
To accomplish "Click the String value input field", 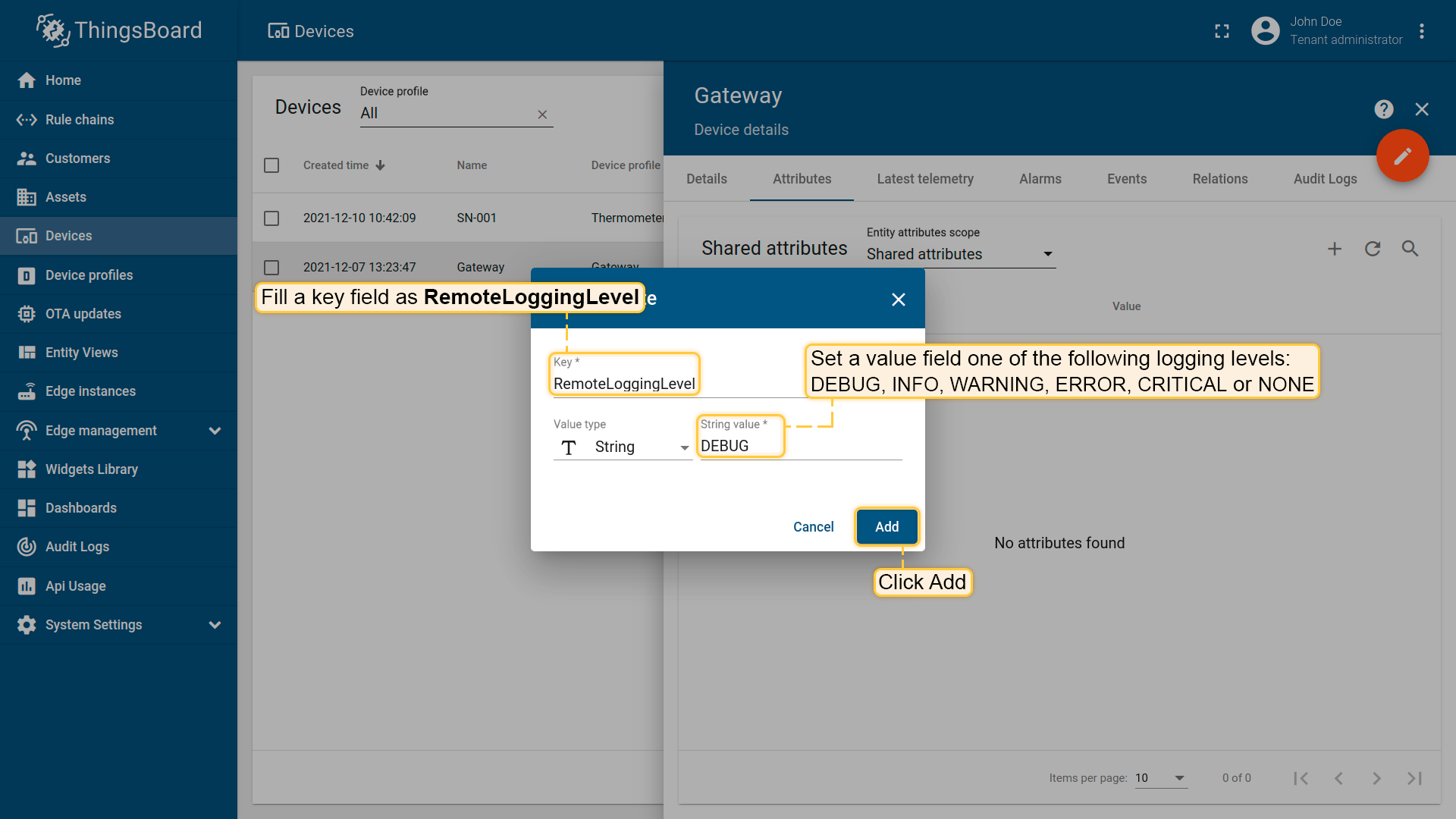I will point(801,447).
